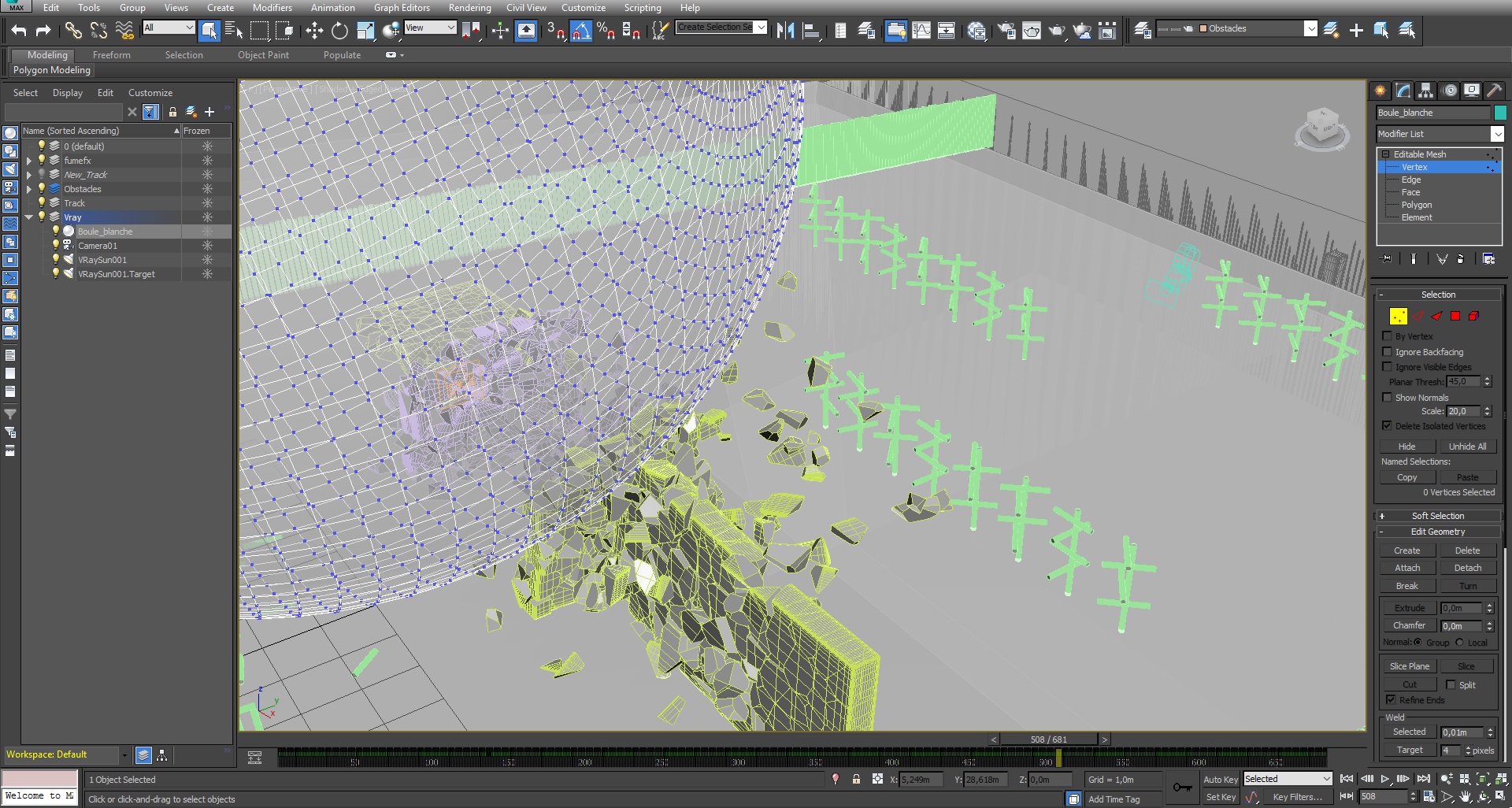Viewport: 1512px width, 808px height.
Task: Select Polygon sub-object red square icon
Action: pos(1455,316)
